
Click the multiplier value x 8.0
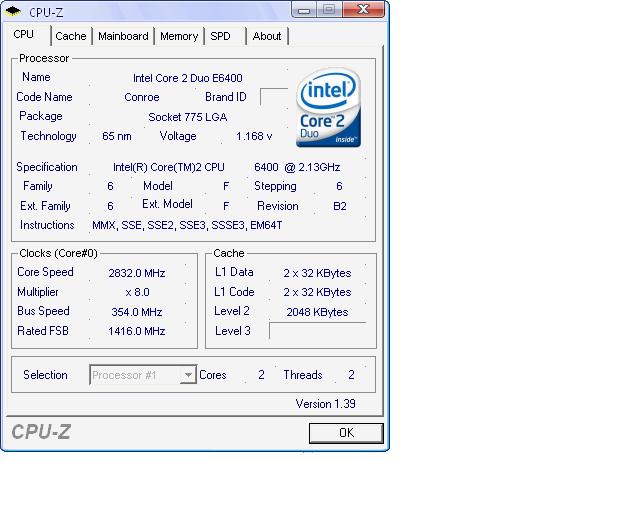pos(138,292)
